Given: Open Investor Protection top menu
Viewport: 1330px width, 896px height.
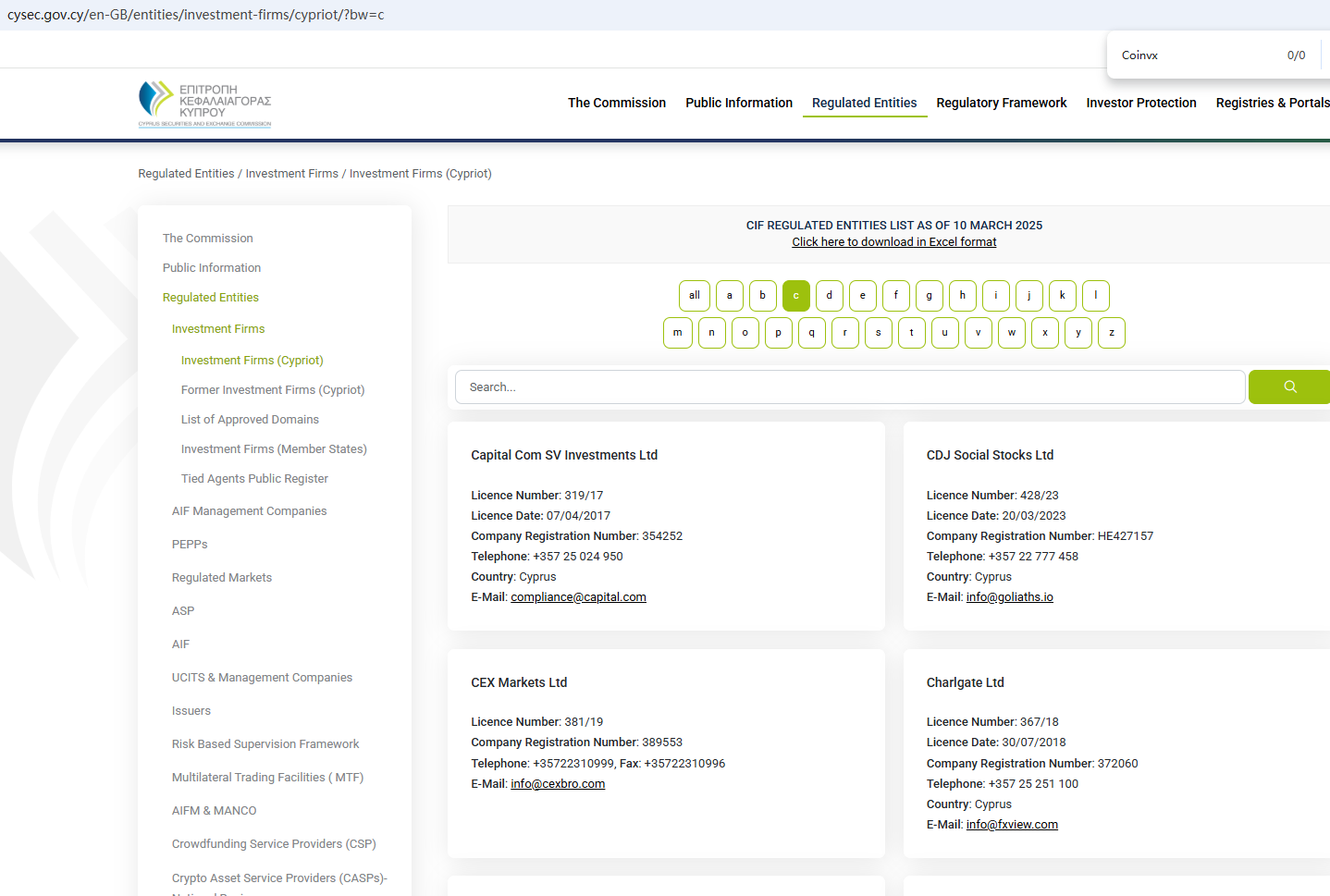Looking at the screenshot, I should pos(1141,103).
